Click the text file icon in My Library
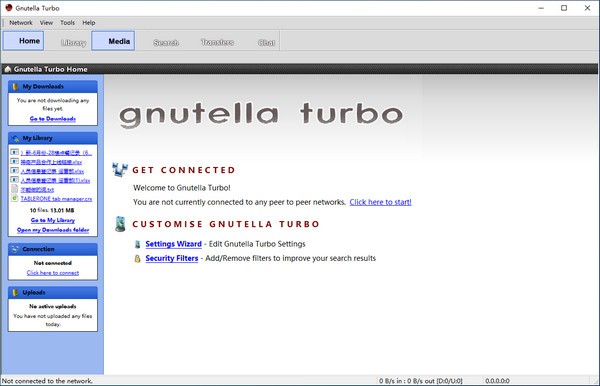600x386 pixels. pos(15,189)
